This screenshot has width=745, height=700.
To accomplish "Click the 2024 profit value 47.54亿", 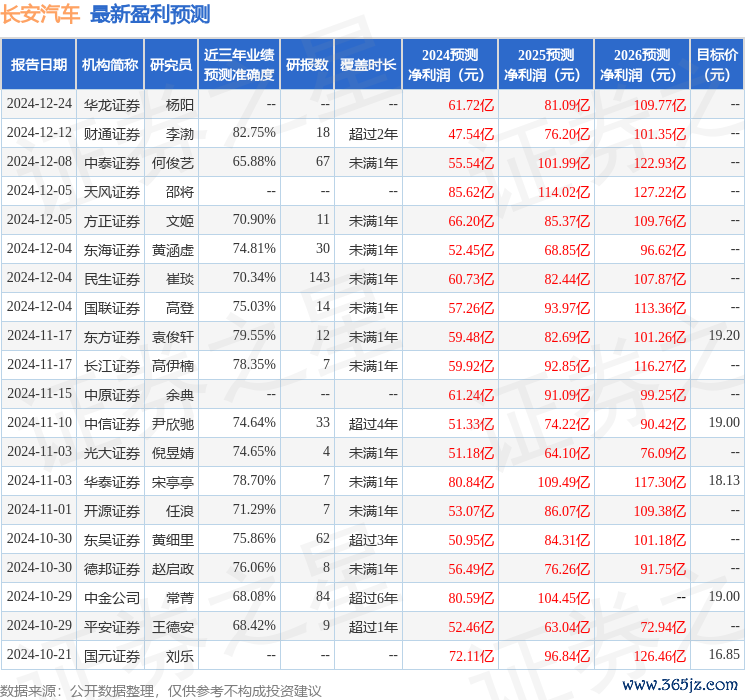I will click(x=471, y=134).
